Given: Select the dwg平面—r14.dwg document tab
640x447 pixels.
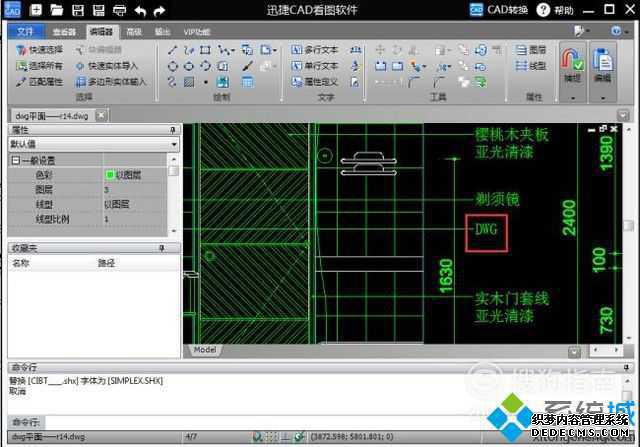Looking at the screenshot, I should click(52, 116).
